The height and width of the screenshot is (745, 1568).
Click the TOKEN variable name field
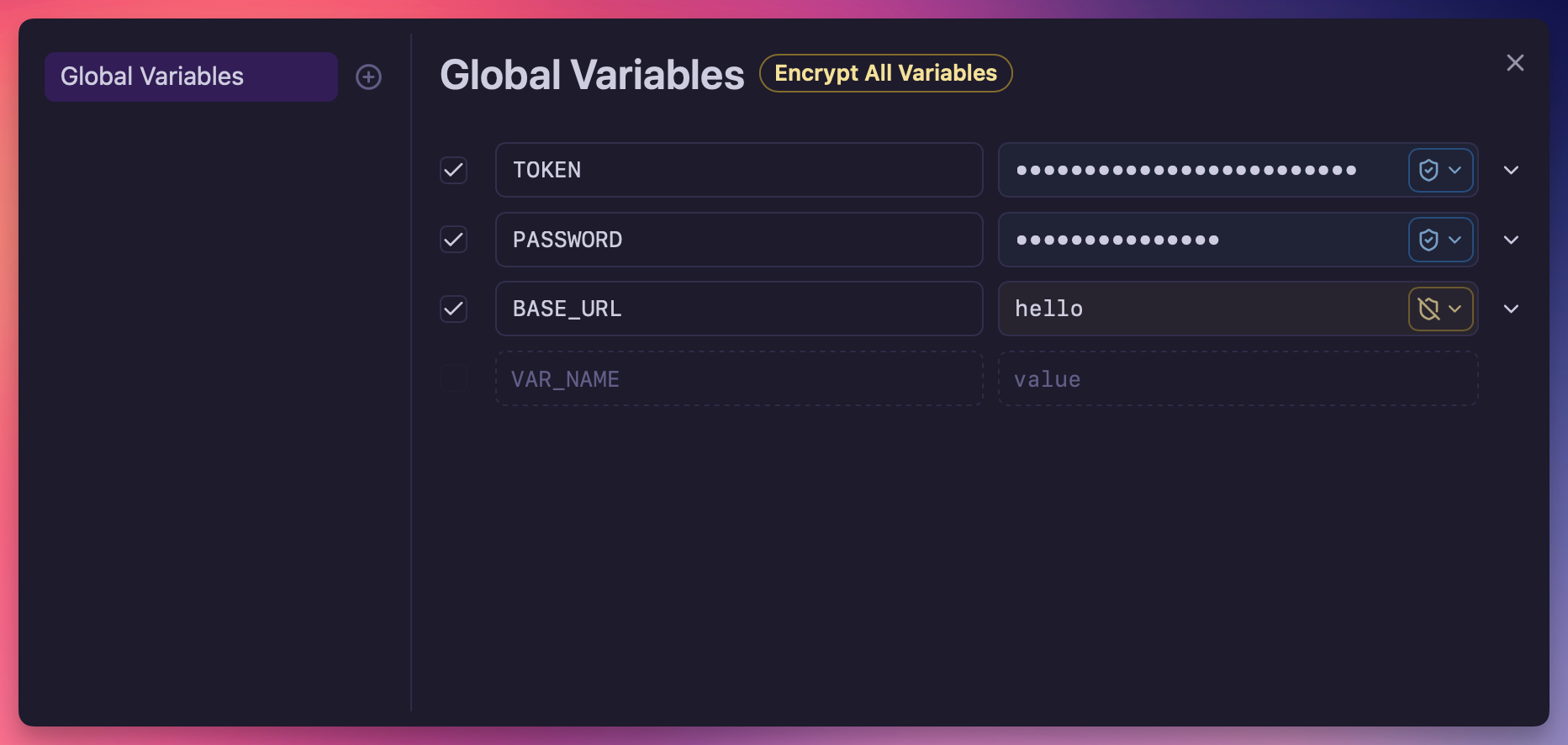coord(738,170)
